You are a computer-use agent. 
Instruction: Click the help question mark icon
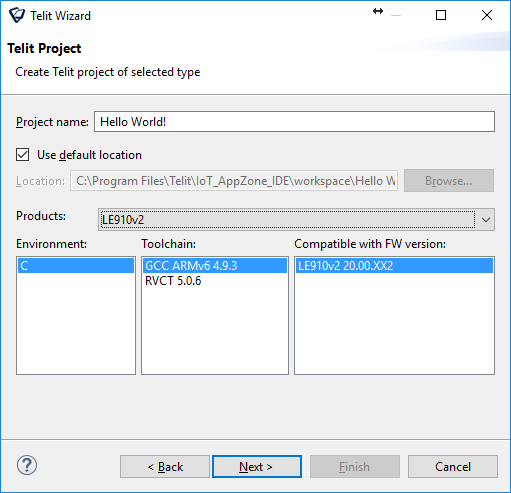[27, 465]
